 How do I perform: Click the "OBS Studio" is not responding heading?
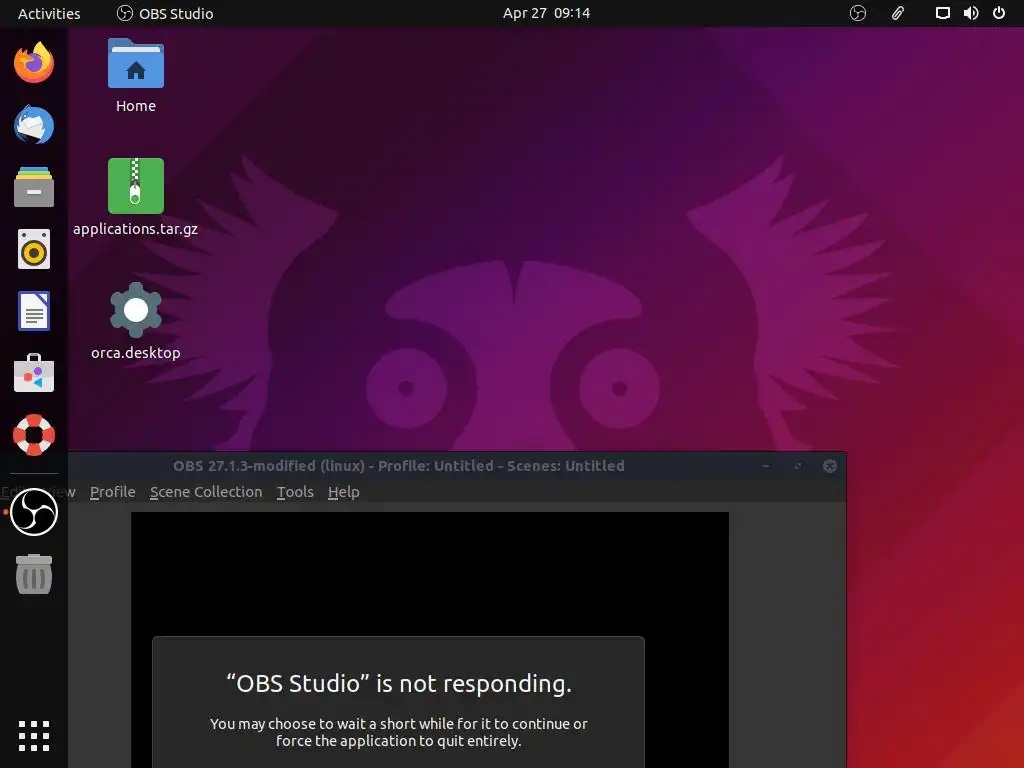click(x=398, y=683)
